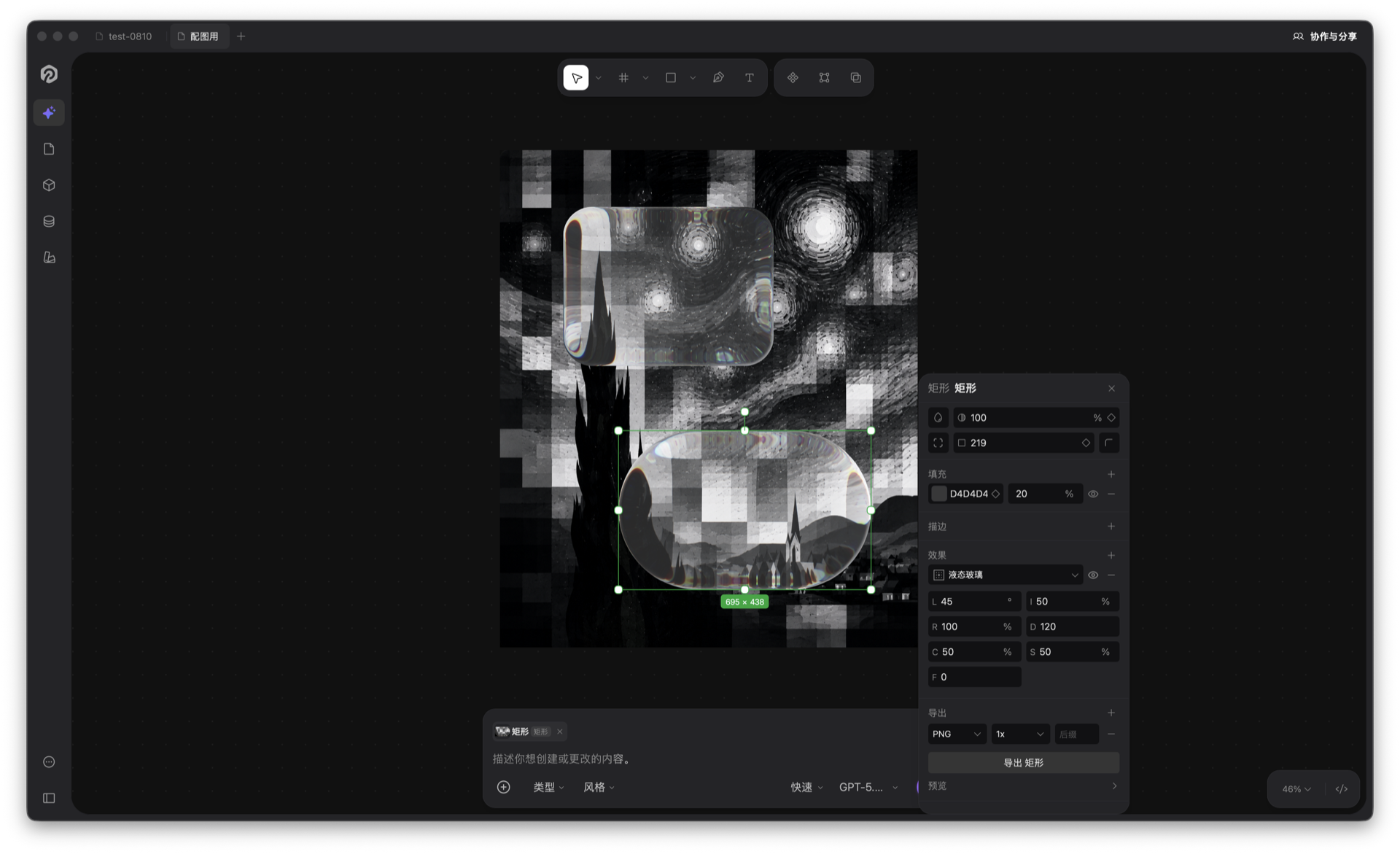Screen dimensions: 1400x854
Task: Toggle the sidebar panel layout icon
Action: (49, 798)
